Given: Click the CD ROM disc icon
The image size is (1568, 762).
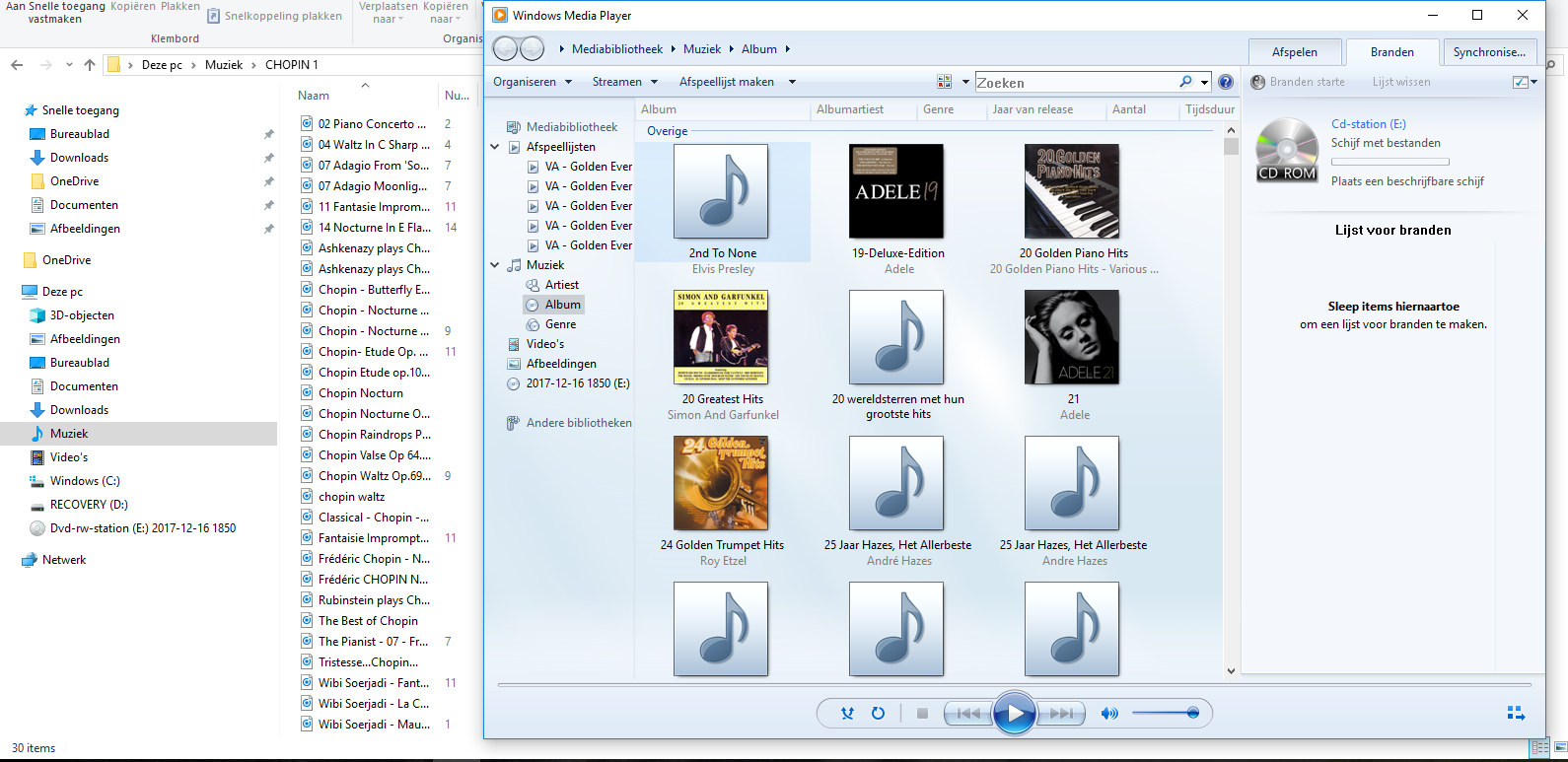Looking at the screenshot, I should (x=1287, y=150).
